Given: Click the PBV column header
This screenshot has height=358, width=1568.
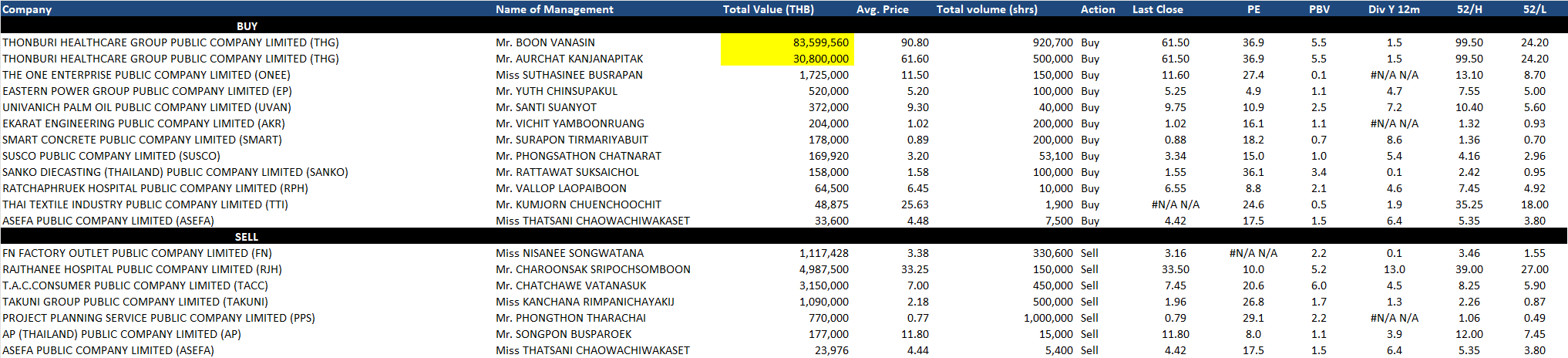Looking at the screenshot, I should pos(1318,9).
